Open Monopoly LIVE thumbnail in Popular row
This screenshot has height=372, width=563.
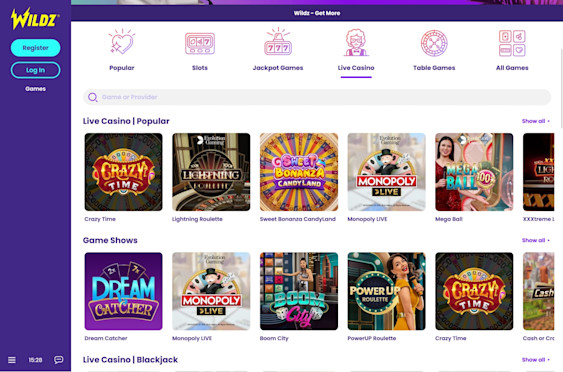pyautogui.click(x=386, y=172)
